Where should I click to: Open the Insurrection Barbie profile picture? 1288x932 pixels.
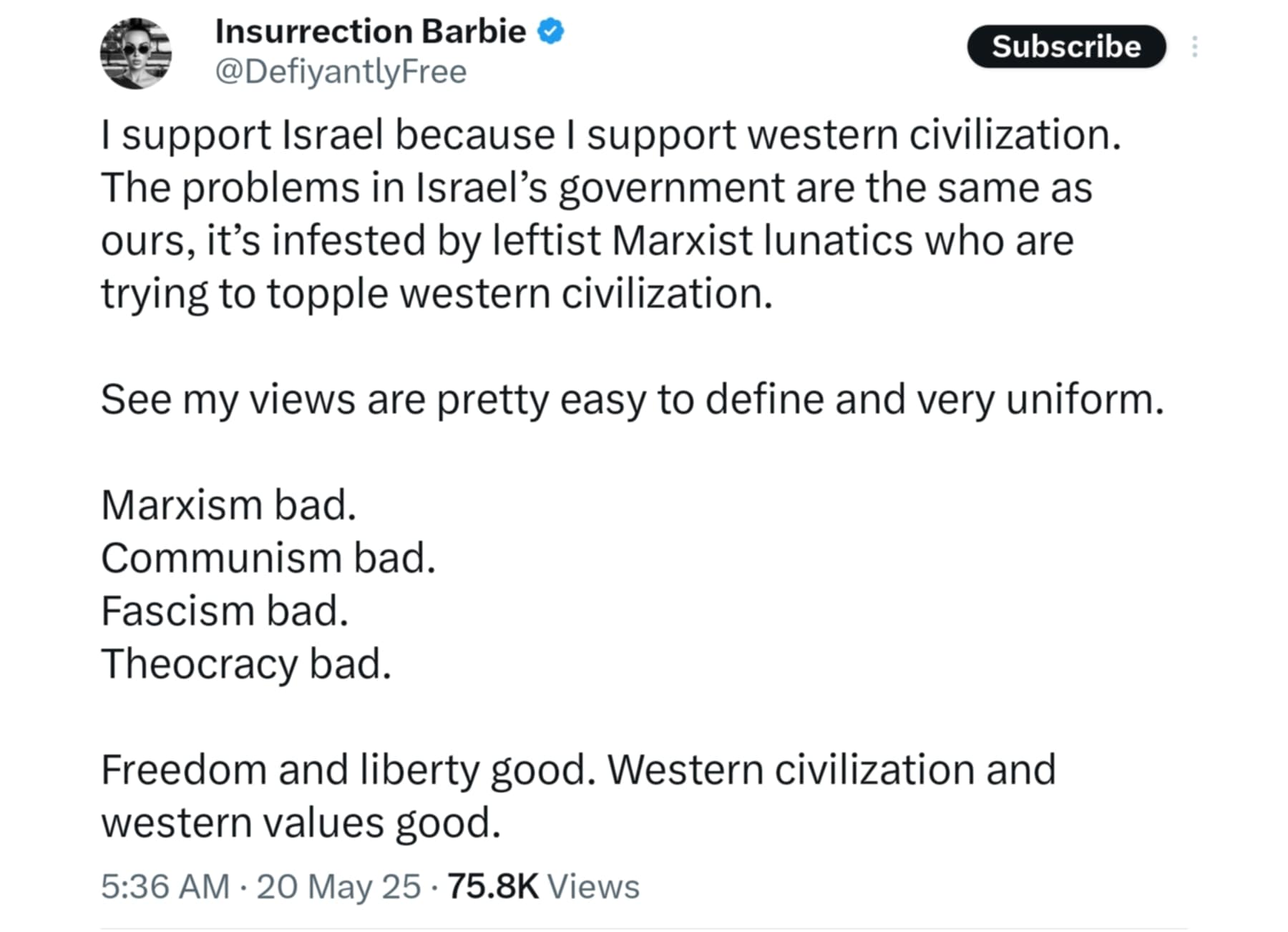pyautogui.click(x=136, y=54)
